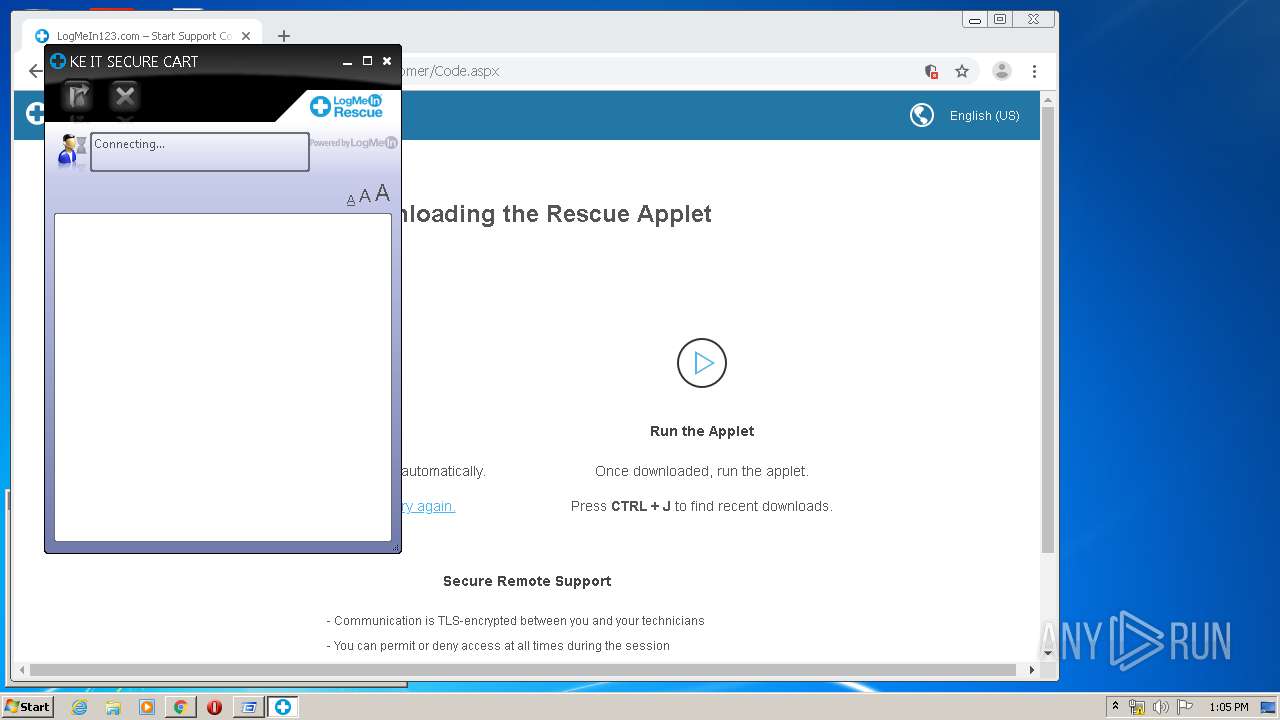Open a new Chrome tab

pyautogui.click(x=284, y=36)
